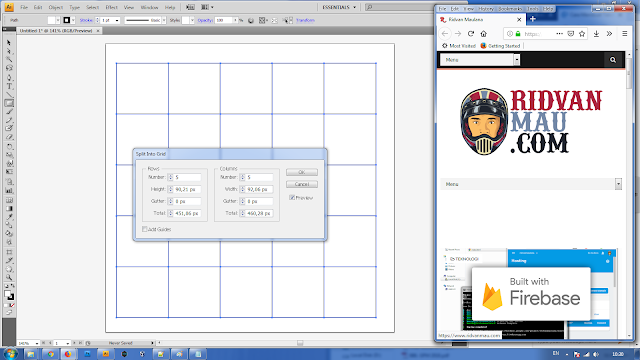This screenshot has height=360, width=640.
Task: Open the Firefox hamburger menu
Action: click(624, 34)
